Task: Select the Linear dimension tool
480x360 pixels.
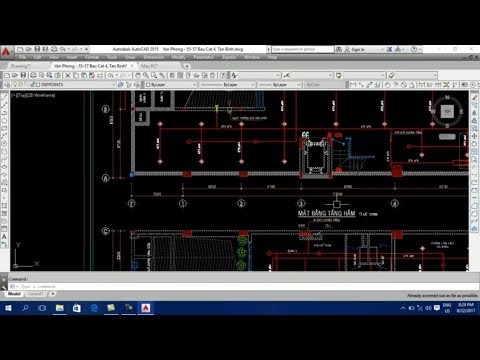Action: click(353, 85)
